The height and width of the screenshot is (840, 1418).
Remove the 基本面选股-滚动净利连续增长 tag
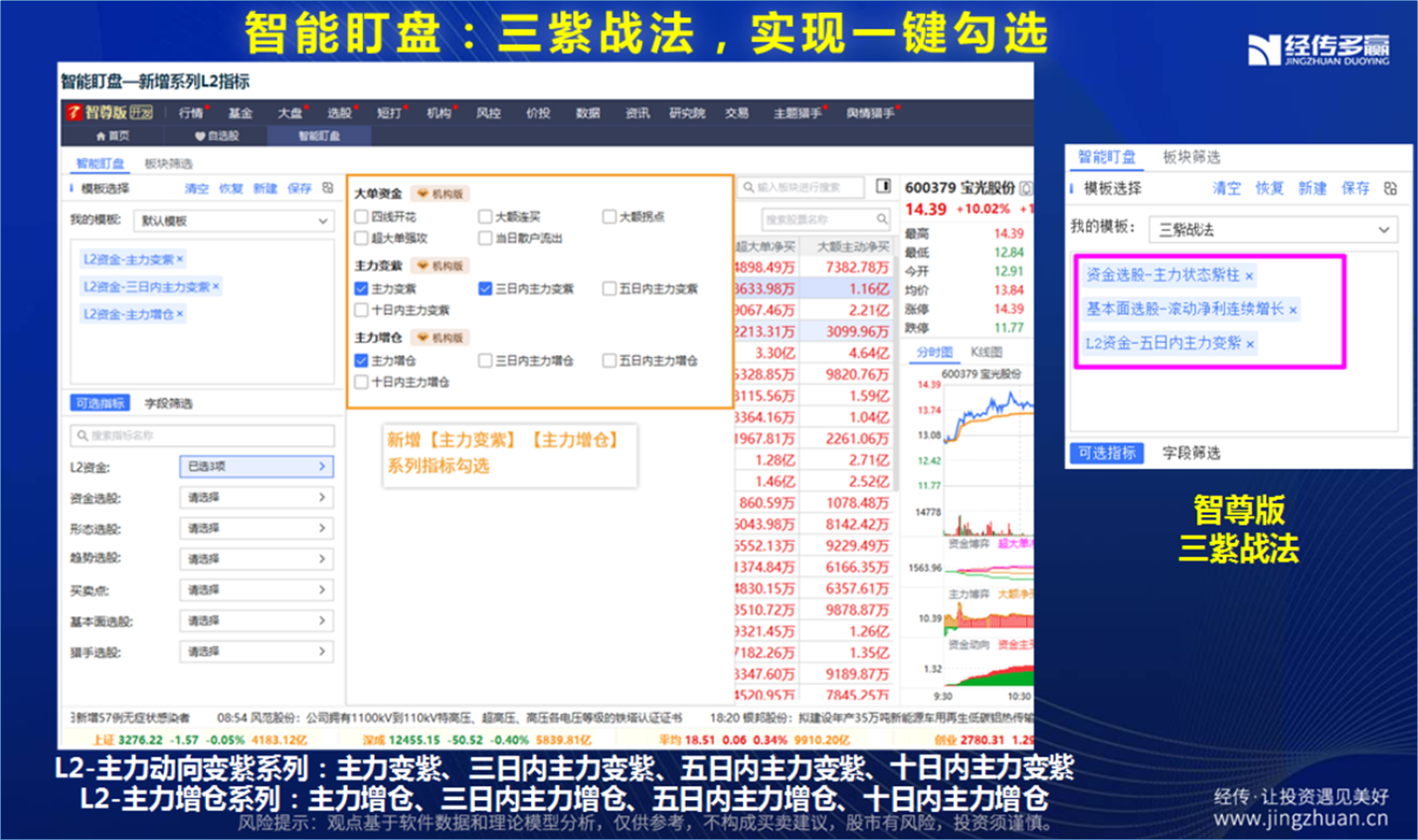pyautogui.click(x=1293, y=310)
